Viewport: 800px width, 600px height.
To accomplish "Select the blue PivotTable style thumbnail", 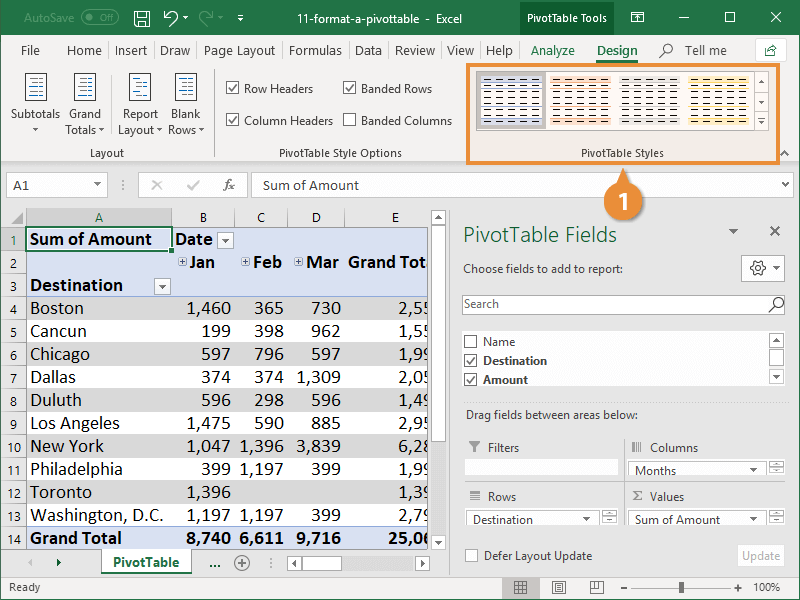I will coord(511,100).
